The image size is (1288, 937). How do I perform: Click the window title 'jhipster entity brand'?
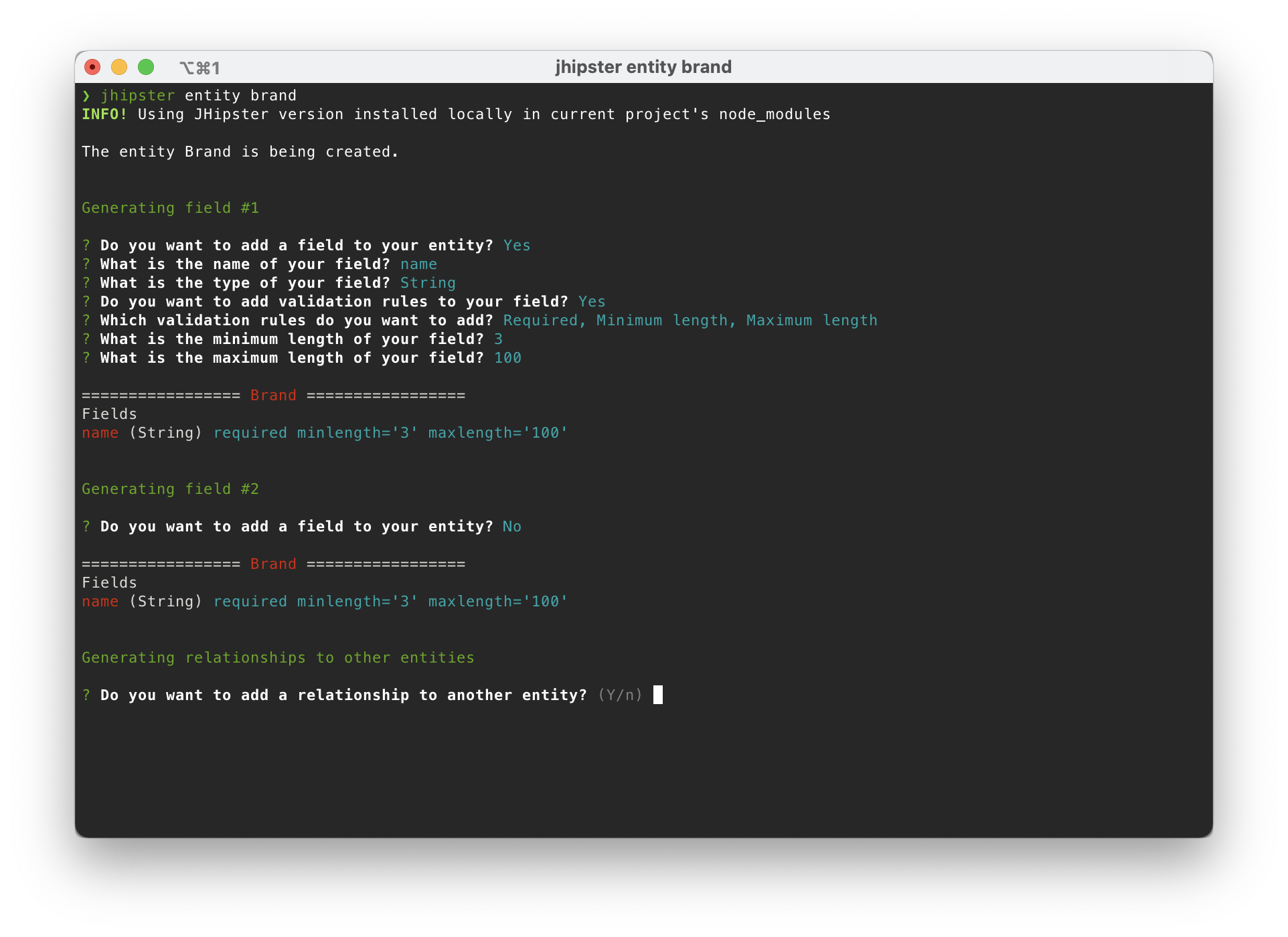tap(643, 67)
